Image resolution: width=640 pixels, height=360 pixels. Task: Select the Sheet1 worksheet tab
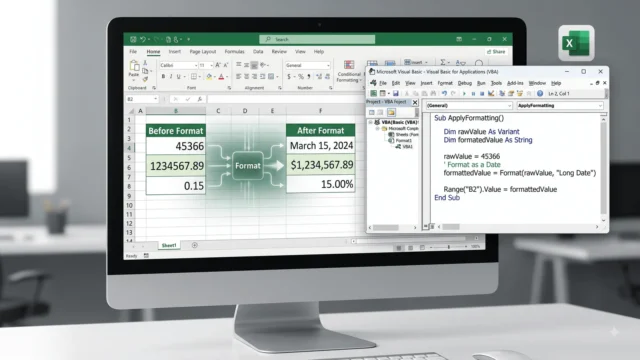point(169,245)
